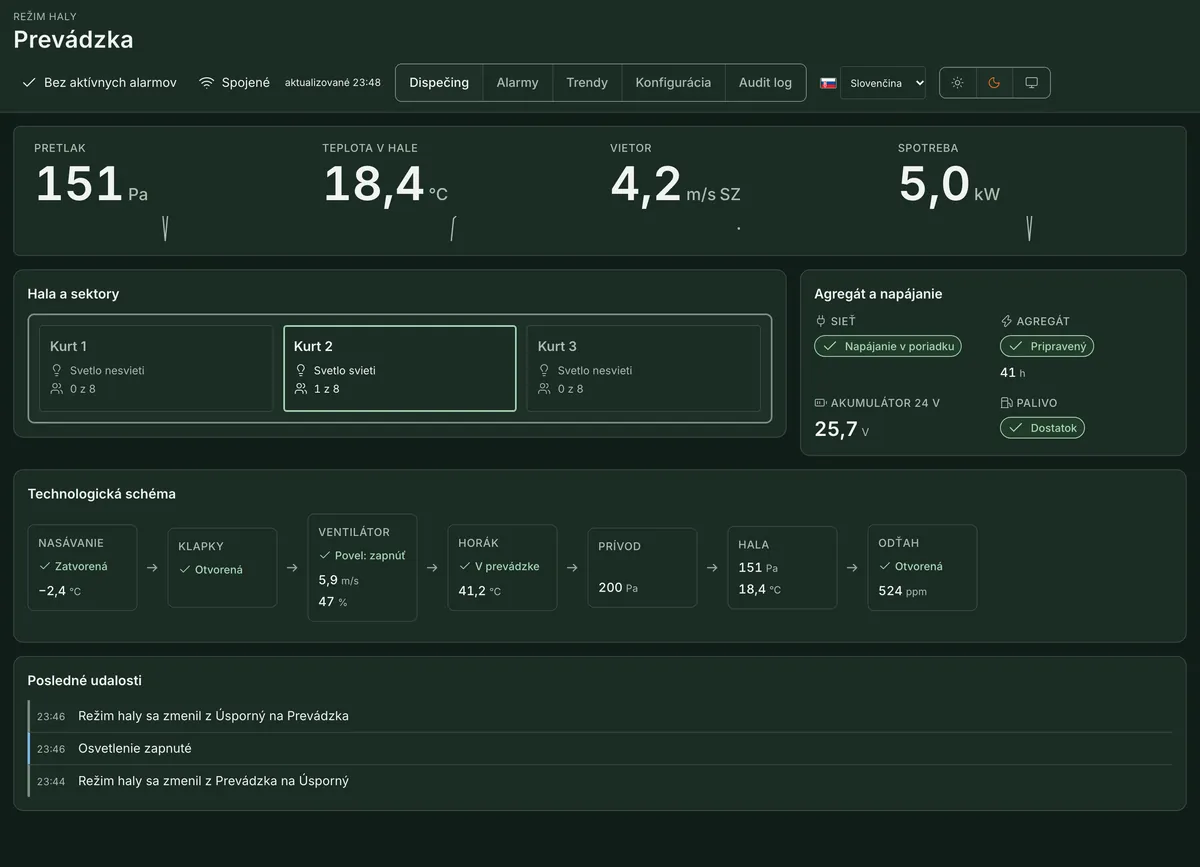Screen dimensions: 1200x867
Task: Select system theme monitor icon
Action: pyautogui.click(x=1032, y=83)
